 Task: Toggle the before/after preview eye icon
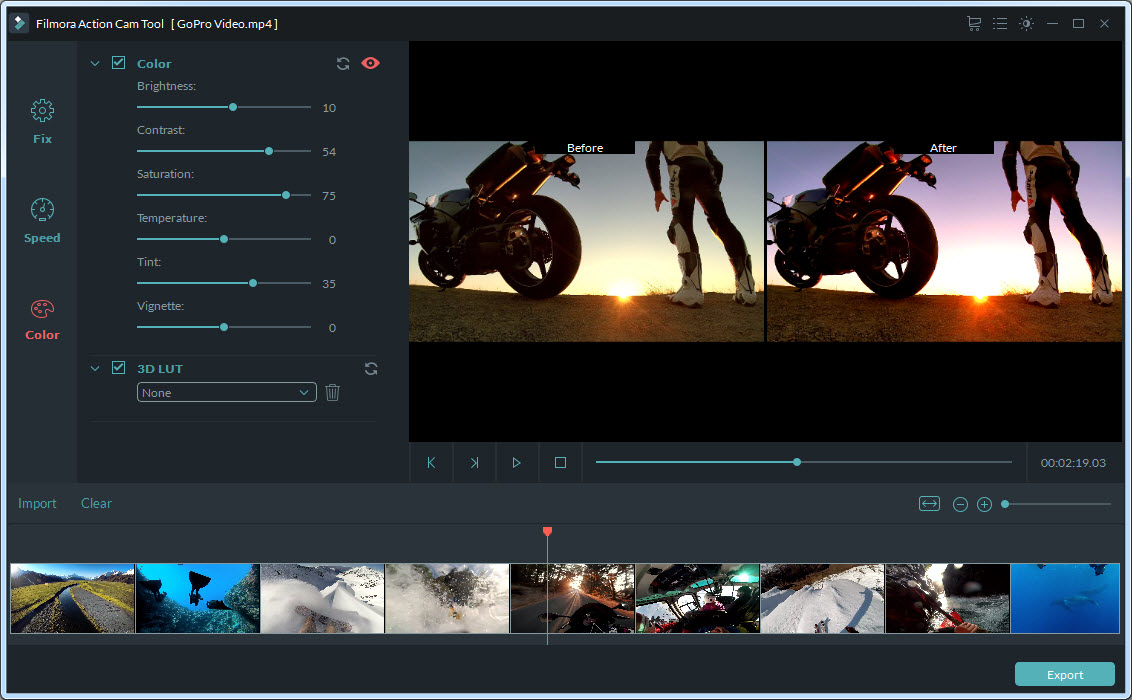[x=370, y=63]
